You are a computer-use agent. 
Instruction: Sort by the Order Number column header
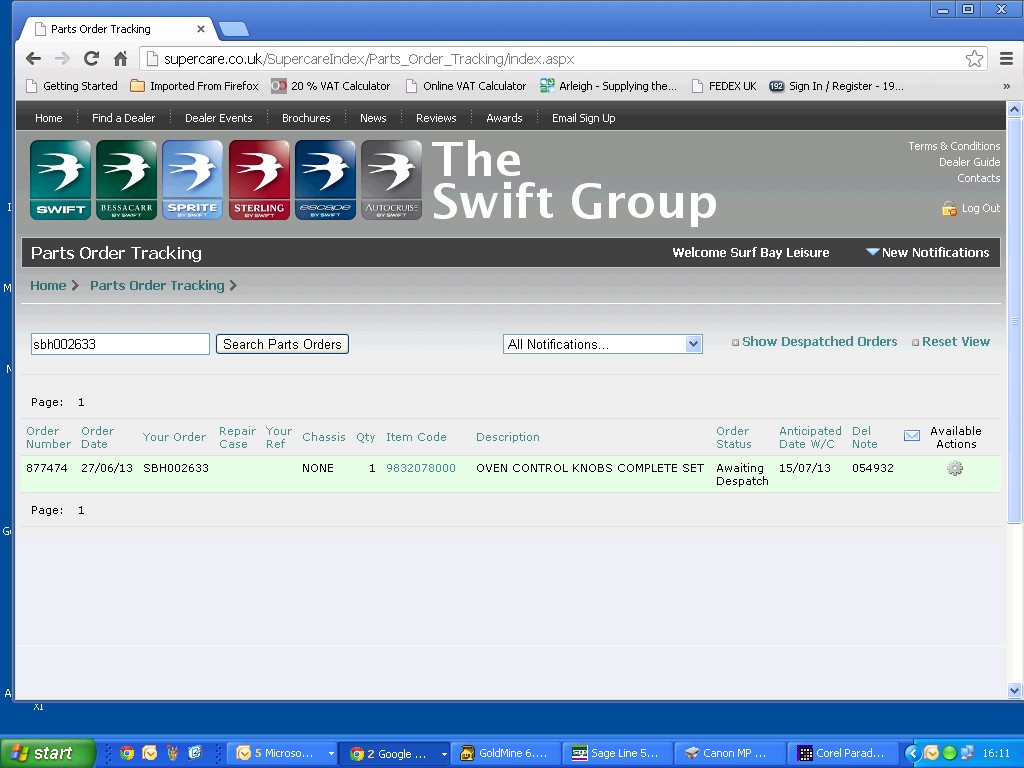48,437
